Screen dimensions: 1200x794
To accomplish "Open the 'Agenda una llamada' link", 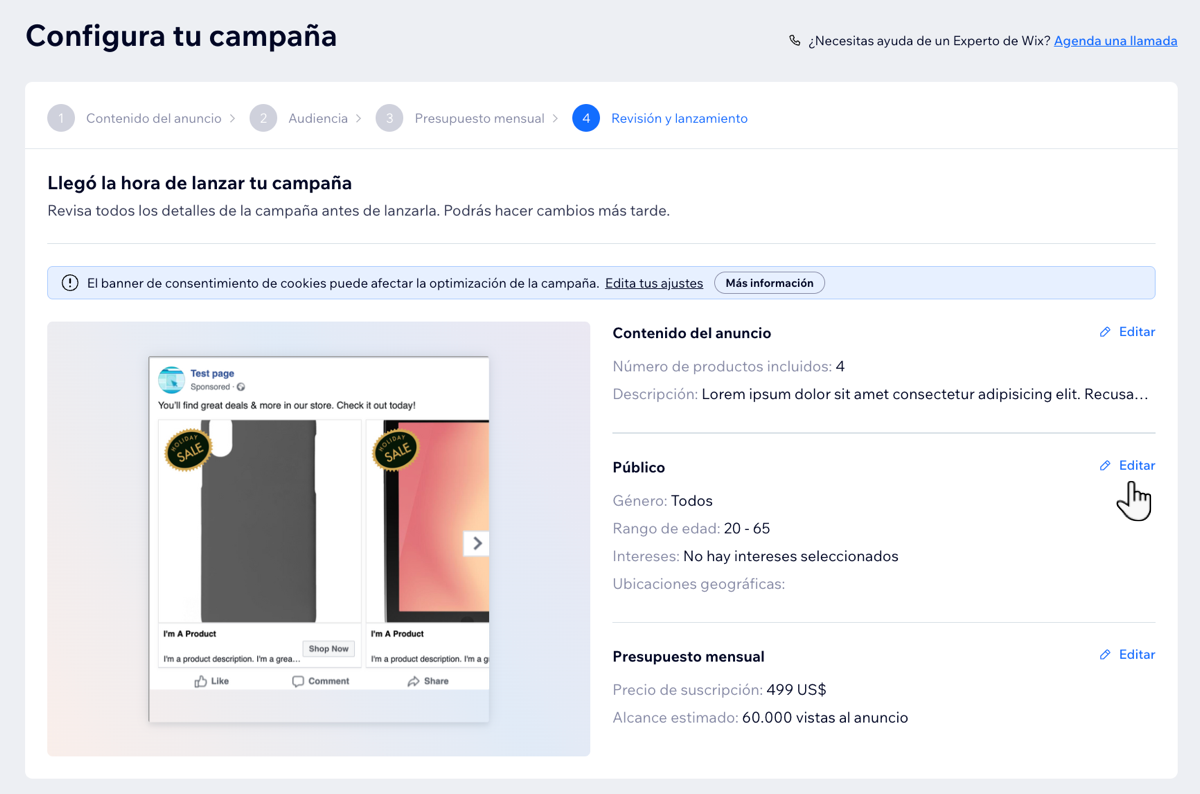I will click(1115, 41).
